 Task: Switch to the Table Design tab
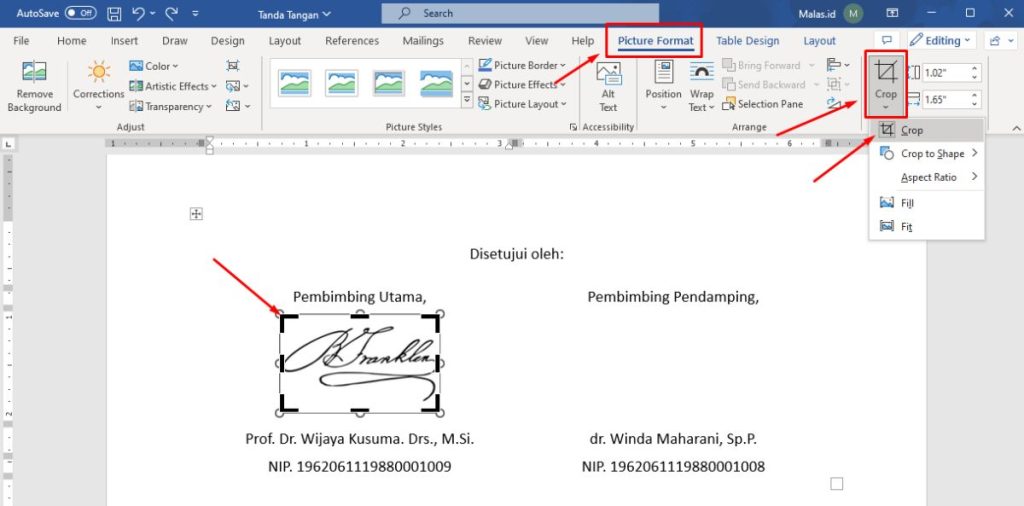(x=748, y=40)
